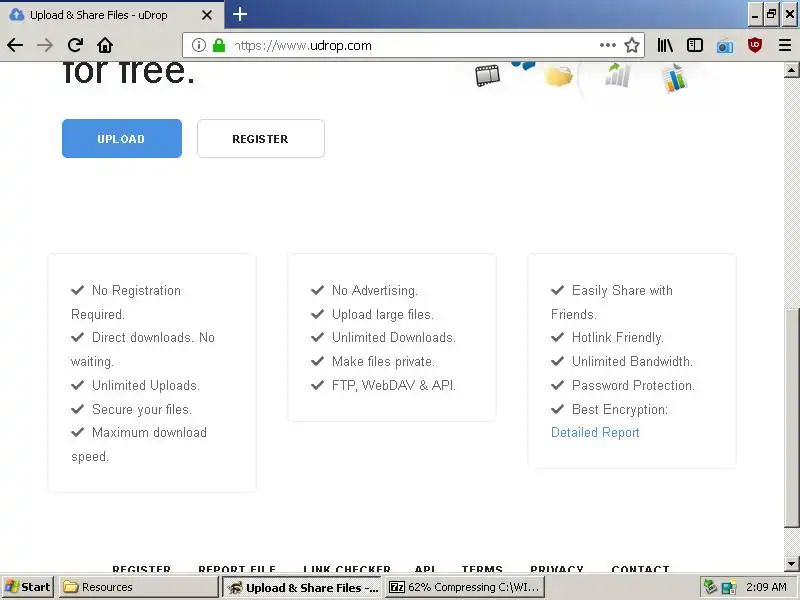This screenshot has height=600, width=800.
Task: Click the REGISTER button
Action: (261, 138)
